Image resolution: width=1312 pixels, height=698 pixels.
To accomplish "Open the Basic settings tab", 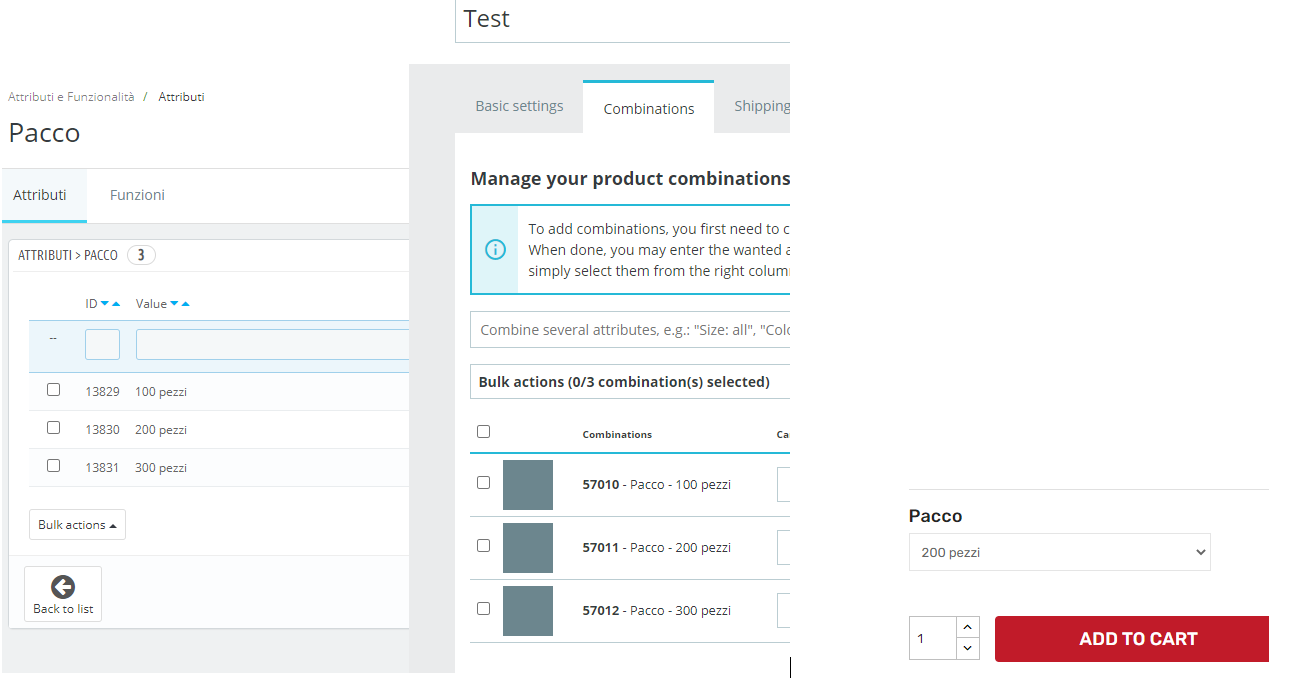I will click(x=519, y=106).
